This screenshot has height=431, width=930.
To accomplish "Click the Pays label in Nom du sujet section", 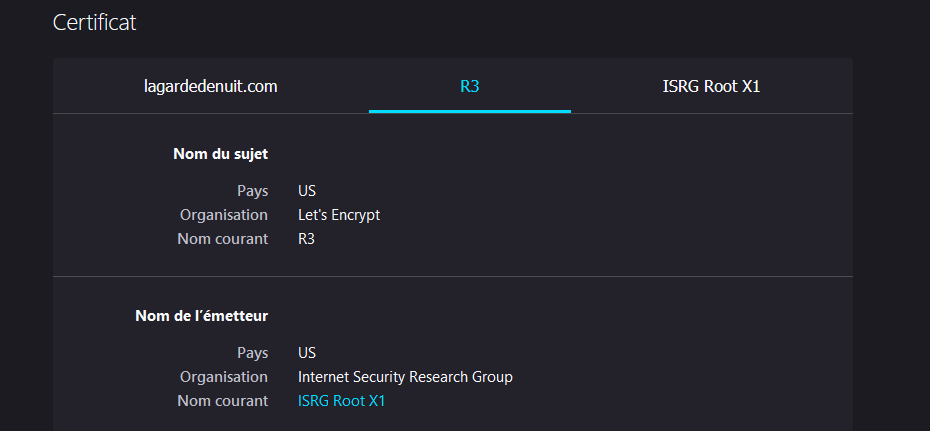I will (x=253, y=191).
